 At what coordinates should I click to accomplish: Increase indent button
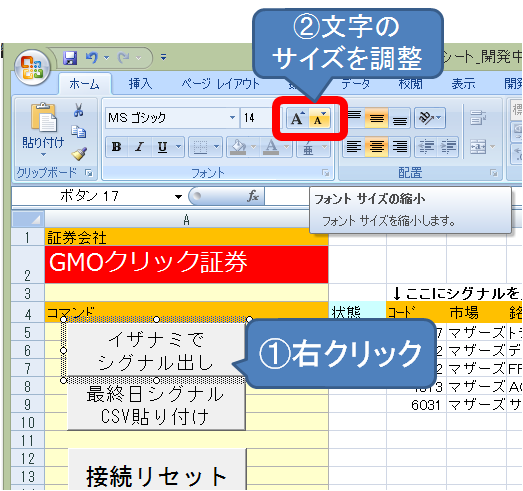[x=448, y=147]
